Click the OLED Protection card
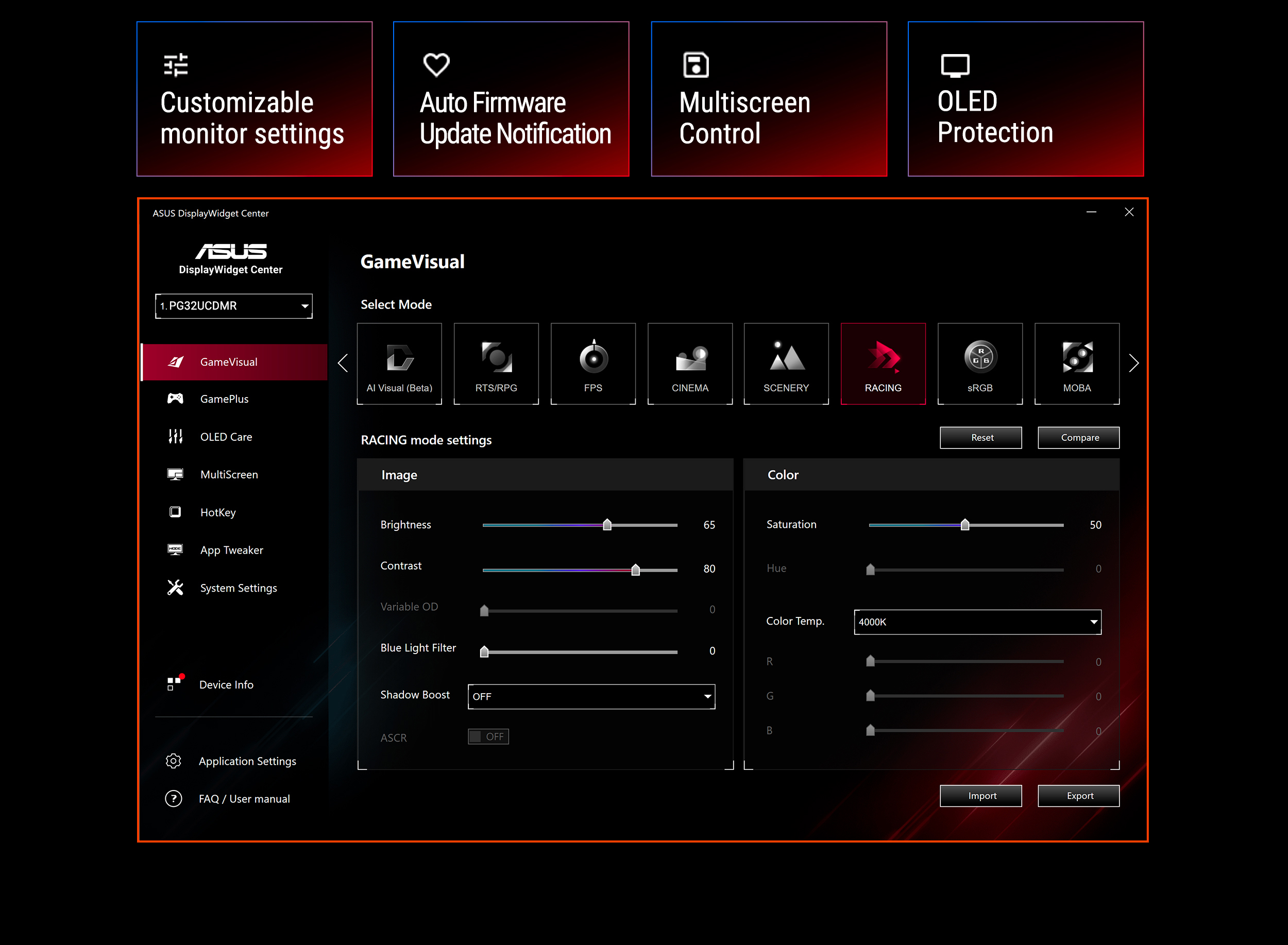 click(1026, 99)
